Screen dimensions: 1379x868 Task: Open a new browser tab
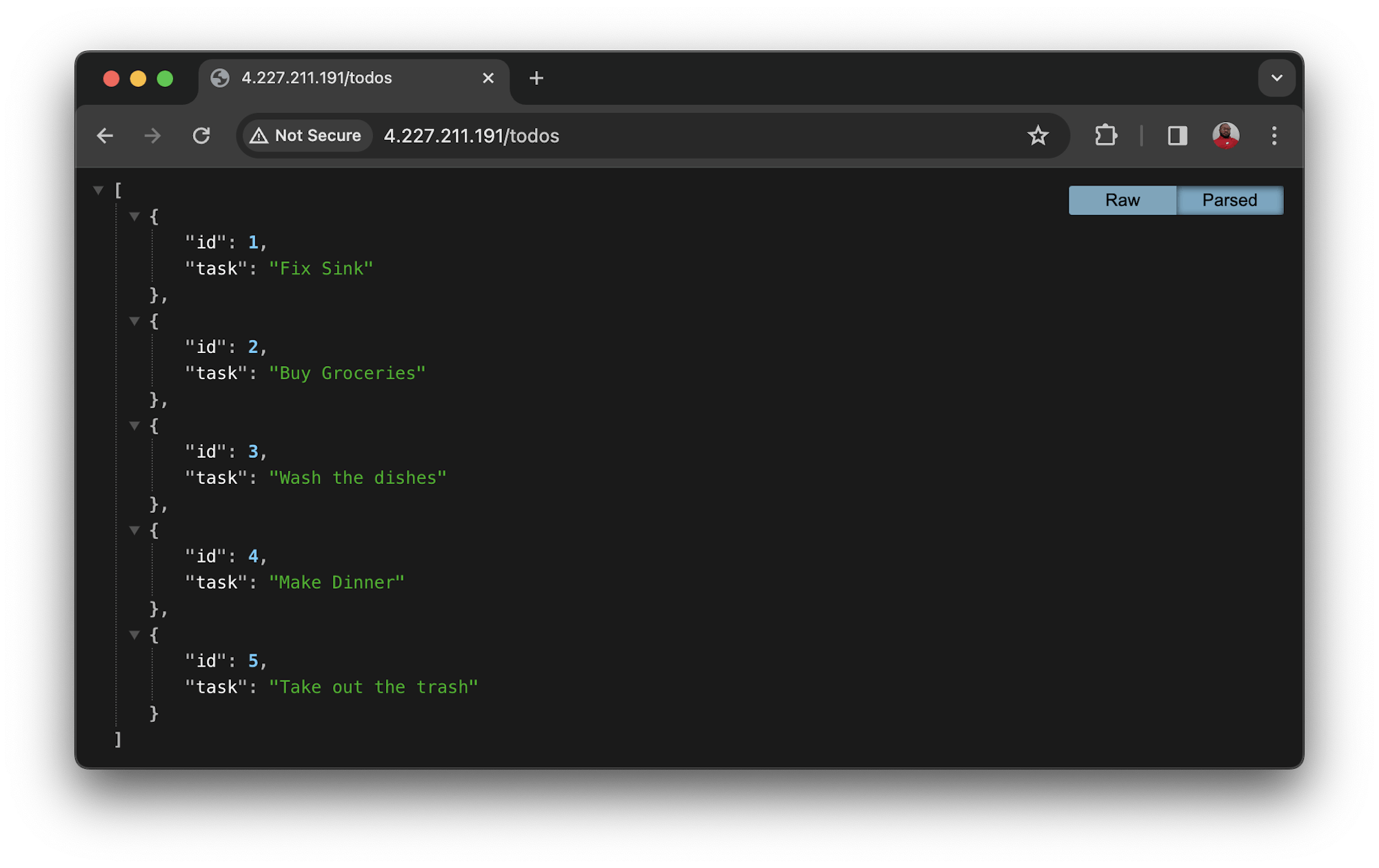pyautogui.click(x=536, y=78)
